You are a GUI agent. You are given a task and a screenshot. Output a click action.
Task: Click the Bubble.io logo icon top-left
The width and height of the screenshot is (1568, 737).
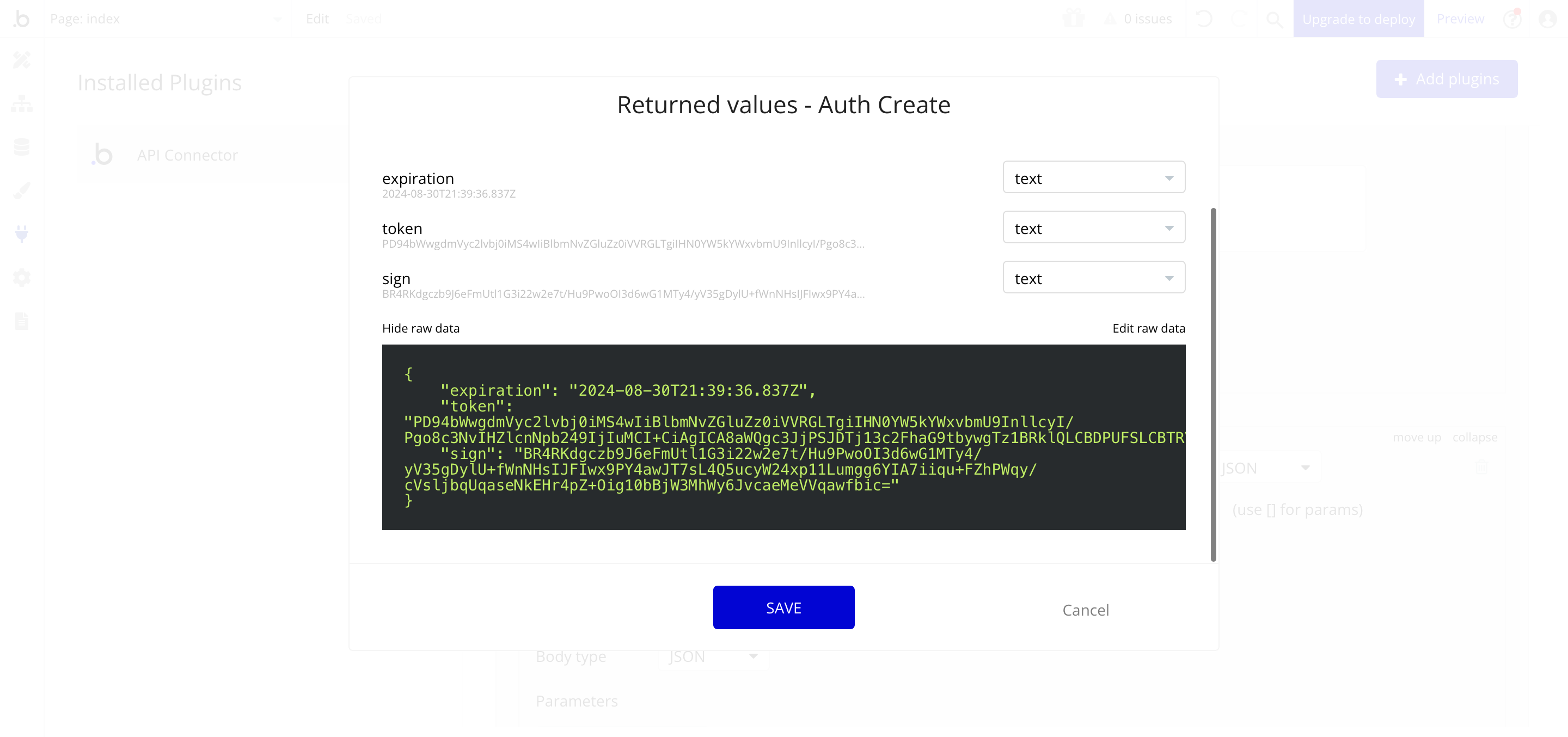point(21,18)
